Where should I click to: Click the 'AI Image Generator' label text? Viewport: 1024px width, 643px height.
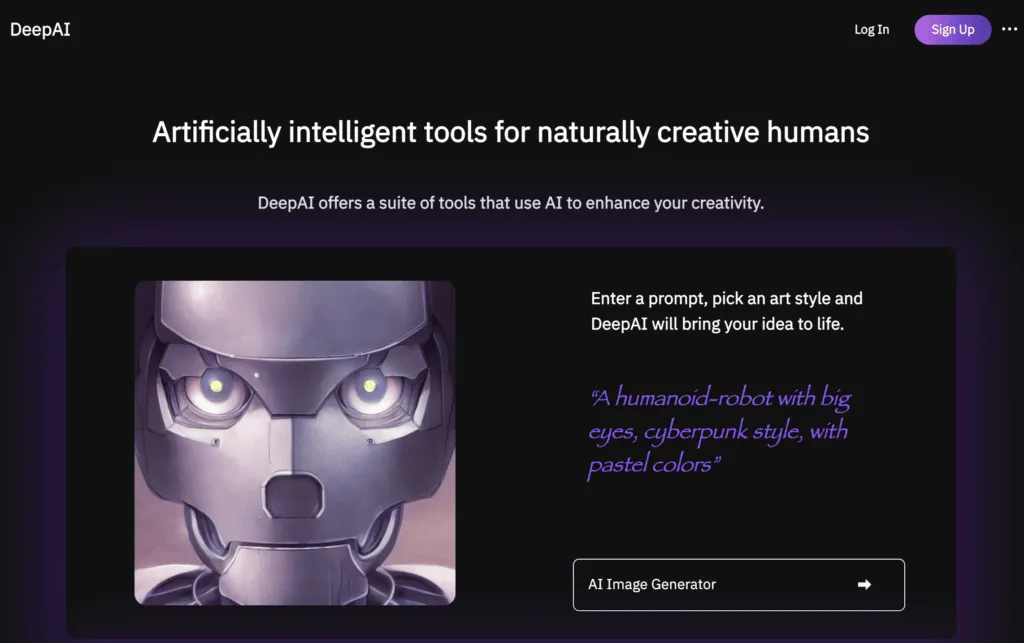click(x=652, y=584)
